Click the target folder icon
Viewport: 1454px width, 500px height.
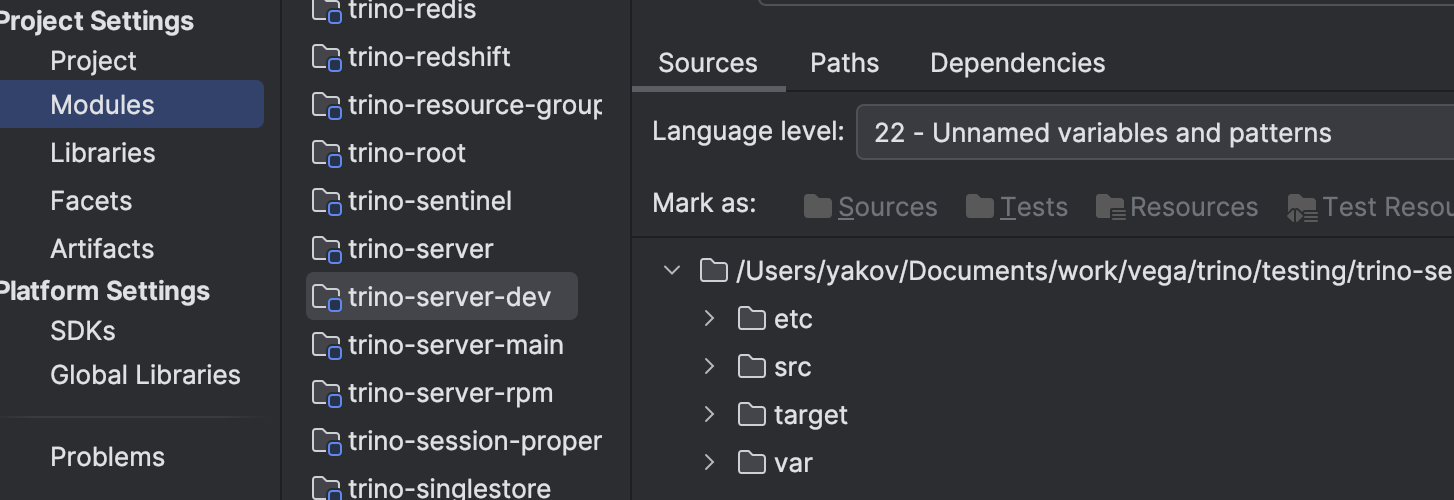point(751,415)
